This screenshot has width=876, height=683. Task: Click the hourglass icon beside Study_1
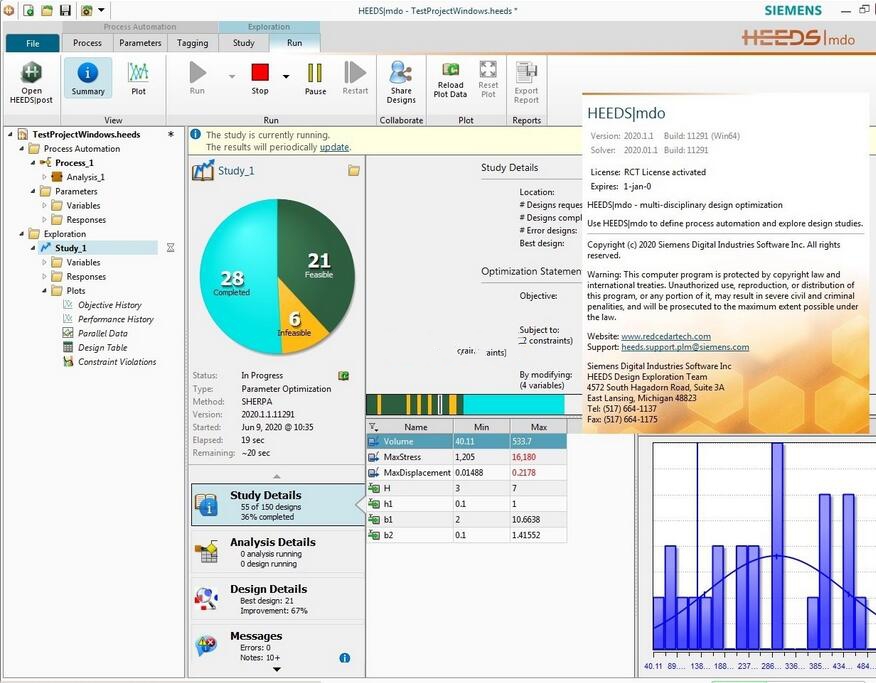click(x=170, y=247)
